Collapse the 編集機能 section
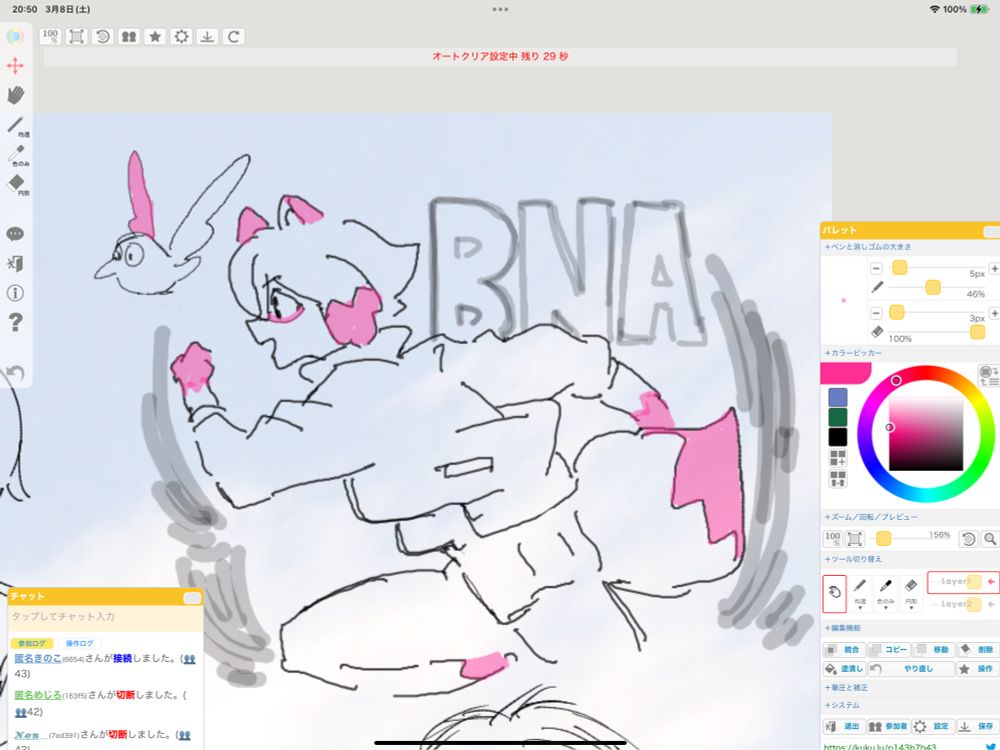 click(x=843, y=628)
